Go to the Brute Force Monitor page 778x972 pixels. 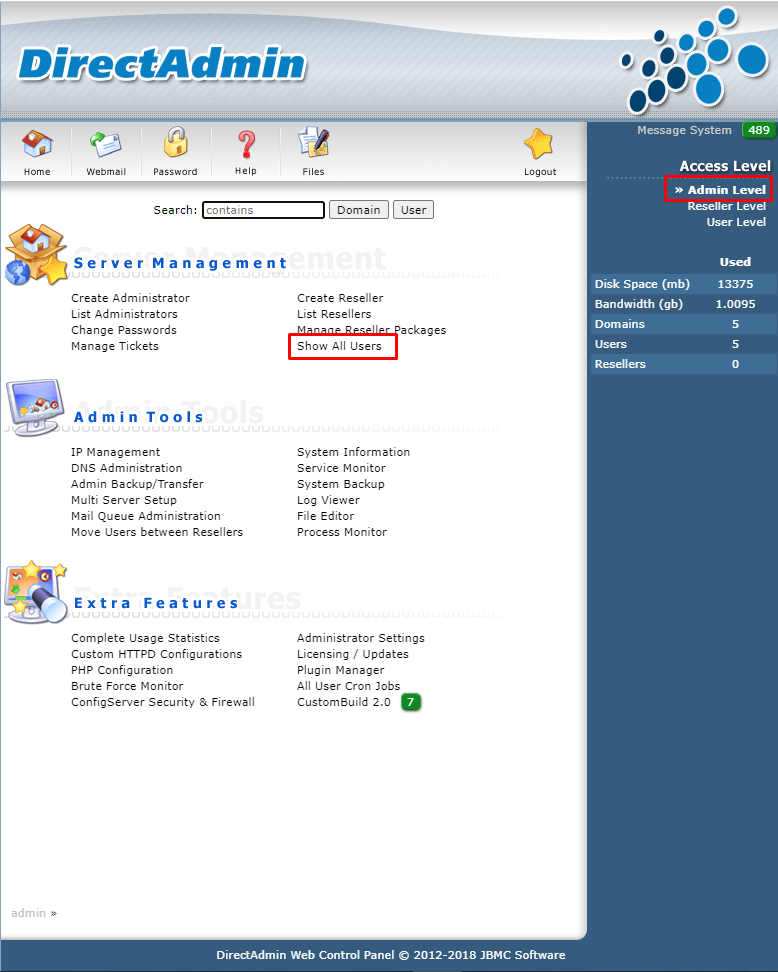coord(127,686)
